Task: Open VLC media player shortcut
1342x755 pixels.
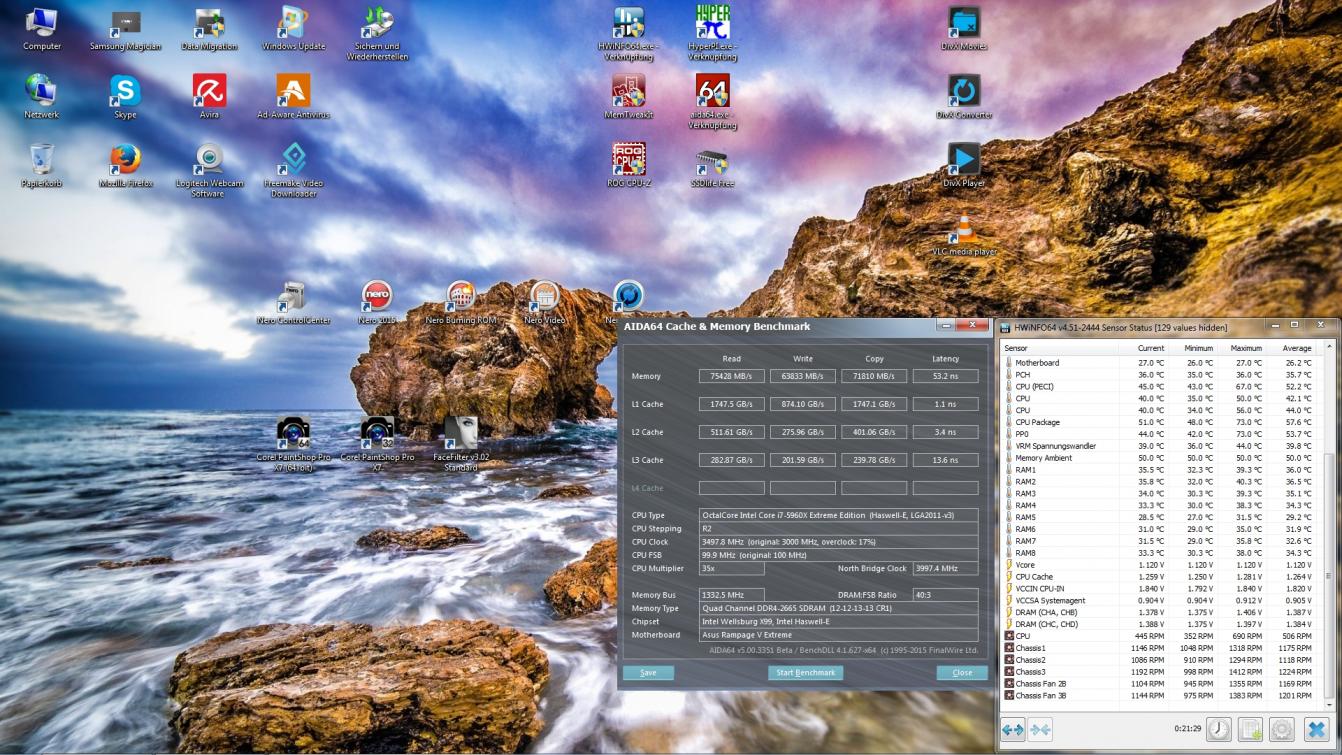Action: [x=964, y=234]
